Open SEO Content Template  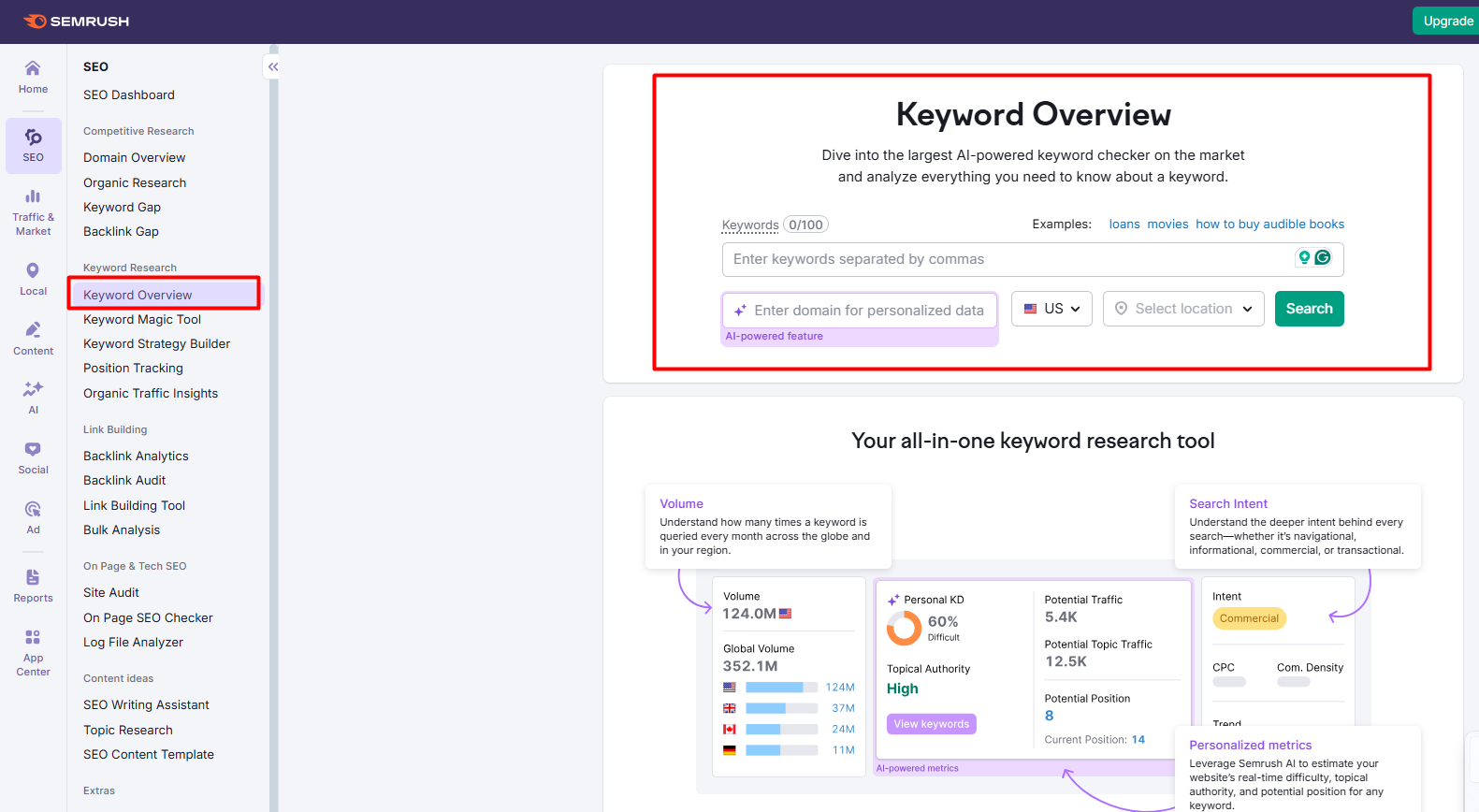(x=149, y=754)
